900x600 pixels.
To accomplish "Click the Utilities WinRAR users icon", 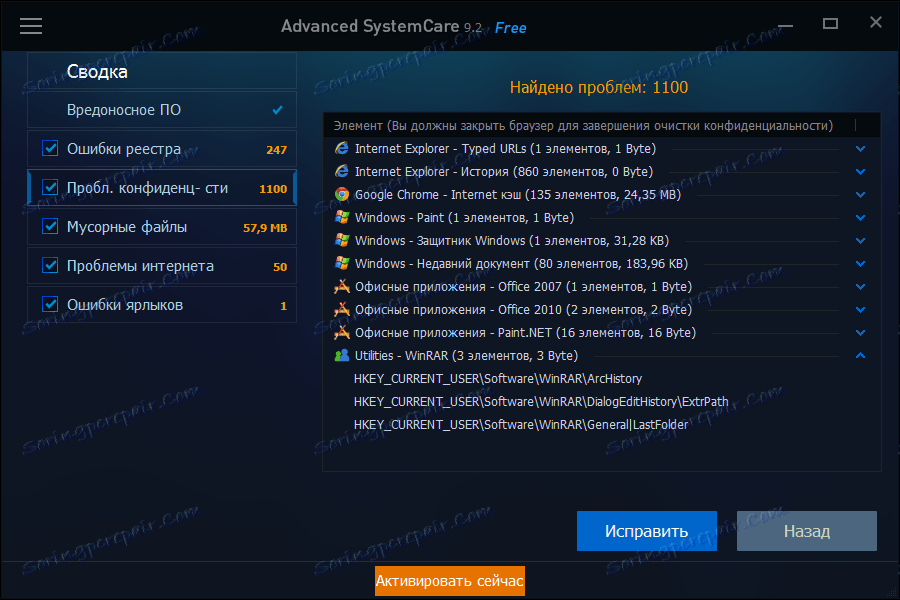I will [342, 355].
